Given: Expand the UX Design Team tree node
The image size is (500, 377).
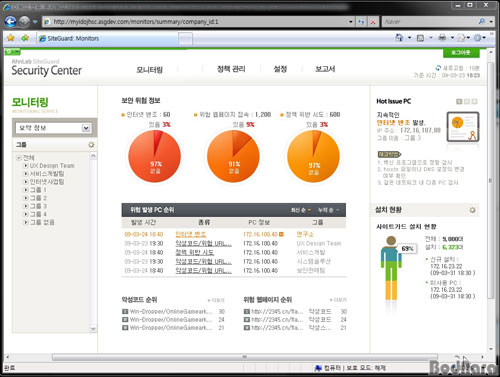Looking at the screenshot, I should coord(25,165).
